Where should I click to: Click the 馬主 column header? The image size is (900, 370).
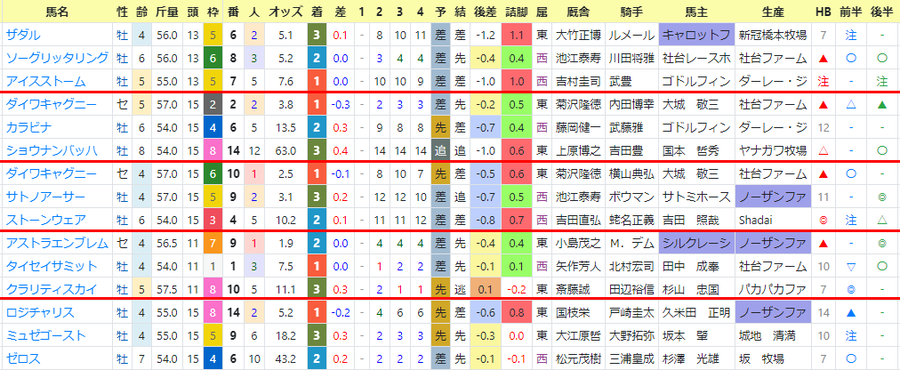(696, 11)
